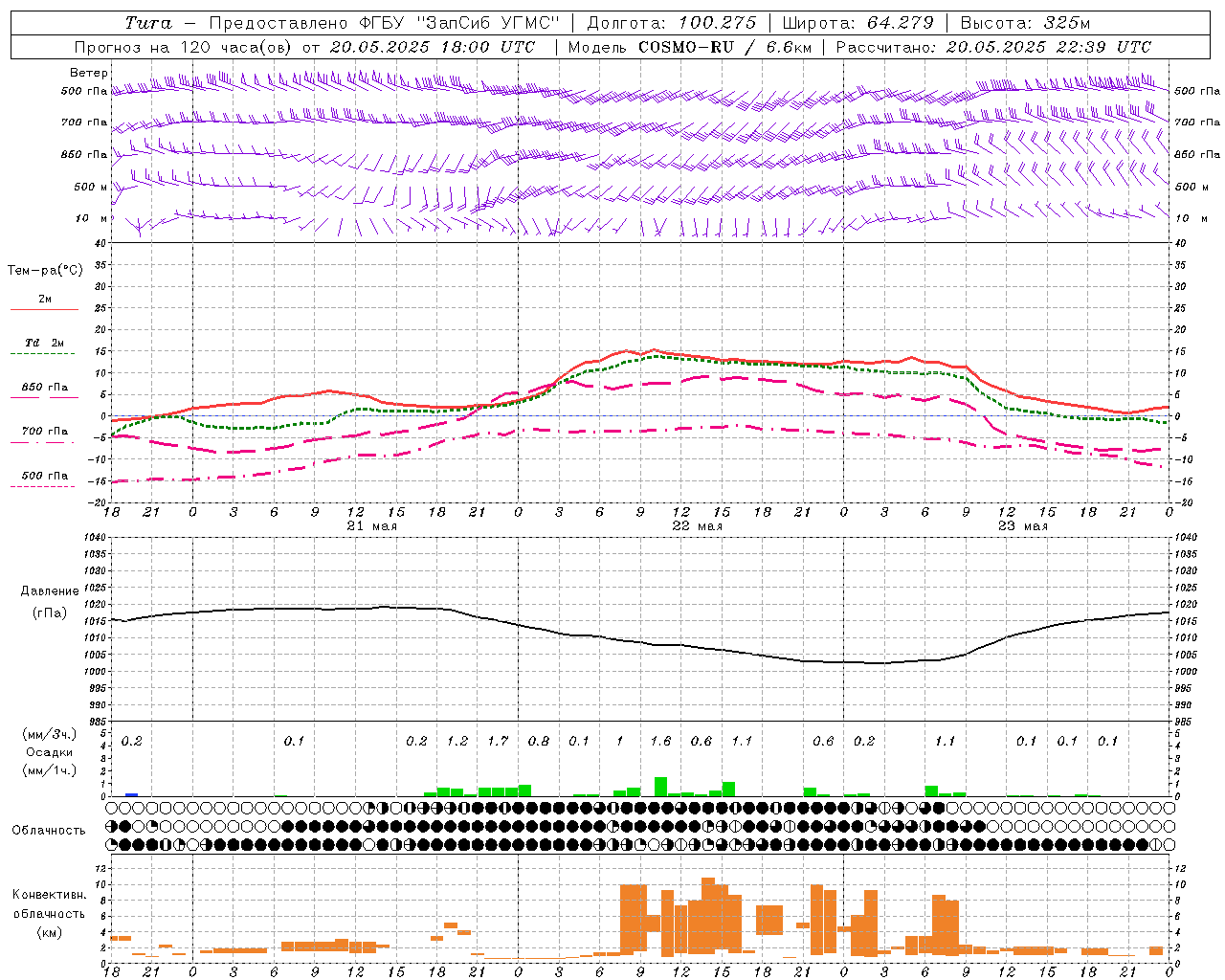Click the "Давление" pressure label

click(x=49, y=591)
